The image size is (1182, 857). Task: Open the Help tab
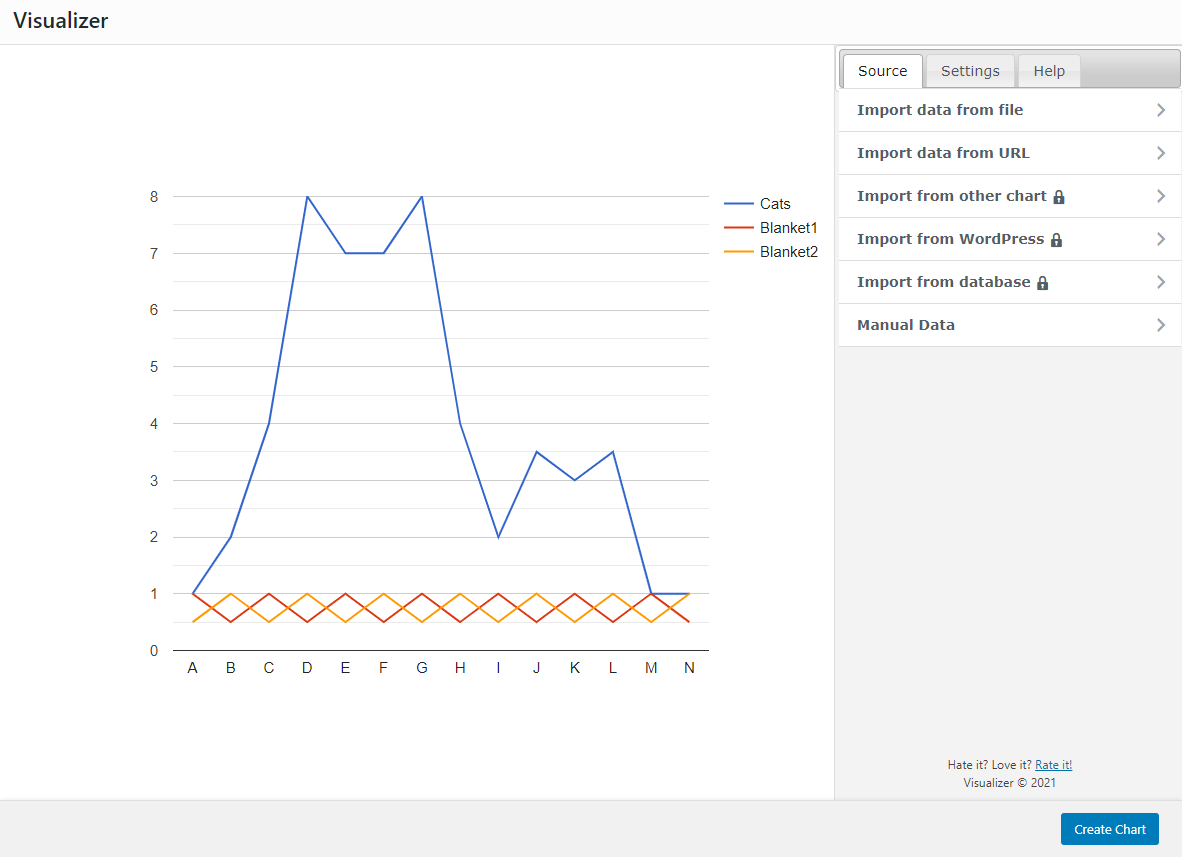(1048, 70)
